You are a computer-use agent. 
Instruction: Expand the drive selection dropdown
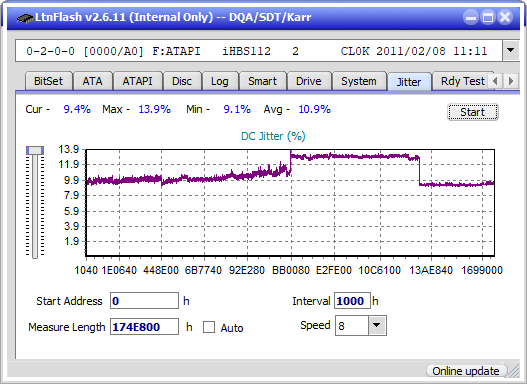pos(511,51)
